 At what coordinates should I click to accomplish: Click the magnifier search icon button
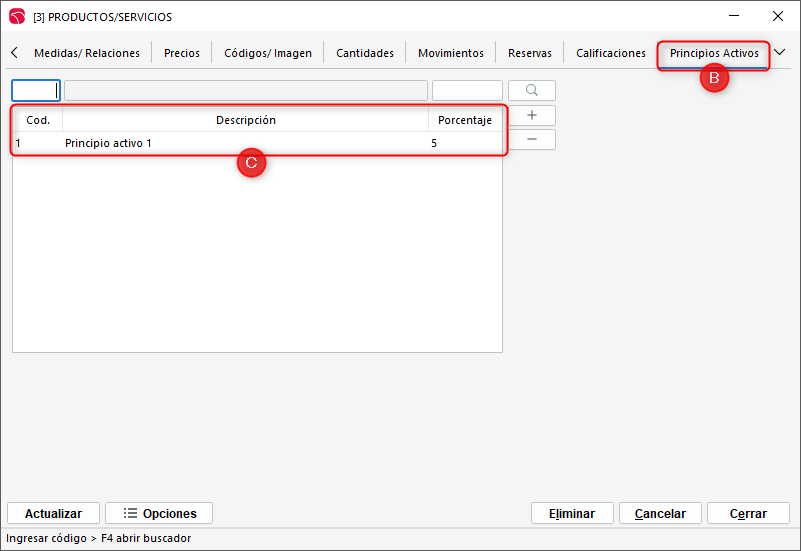click(531, 91)
